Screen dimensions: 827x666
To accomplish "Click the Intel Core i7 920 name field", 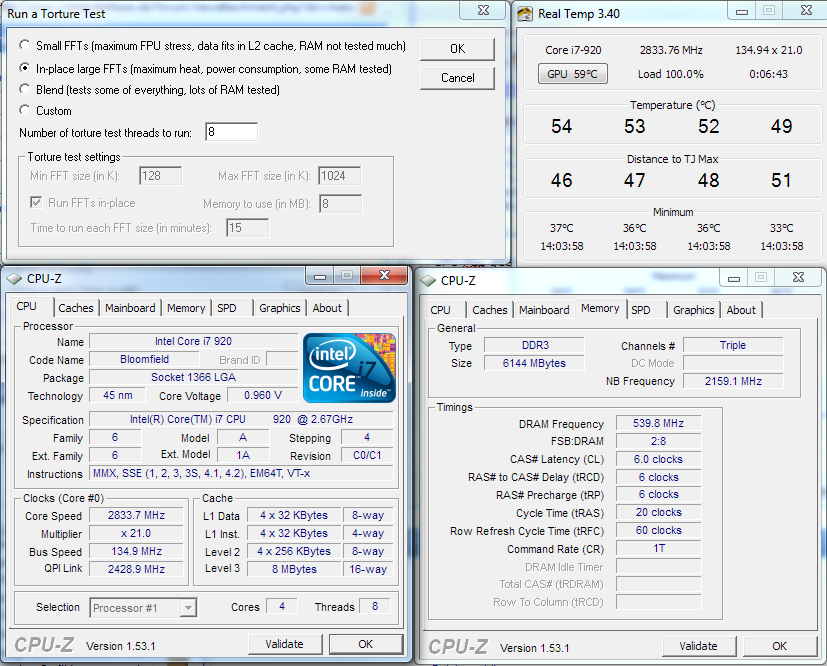I will pyautogui.click(x=193, y=341).
